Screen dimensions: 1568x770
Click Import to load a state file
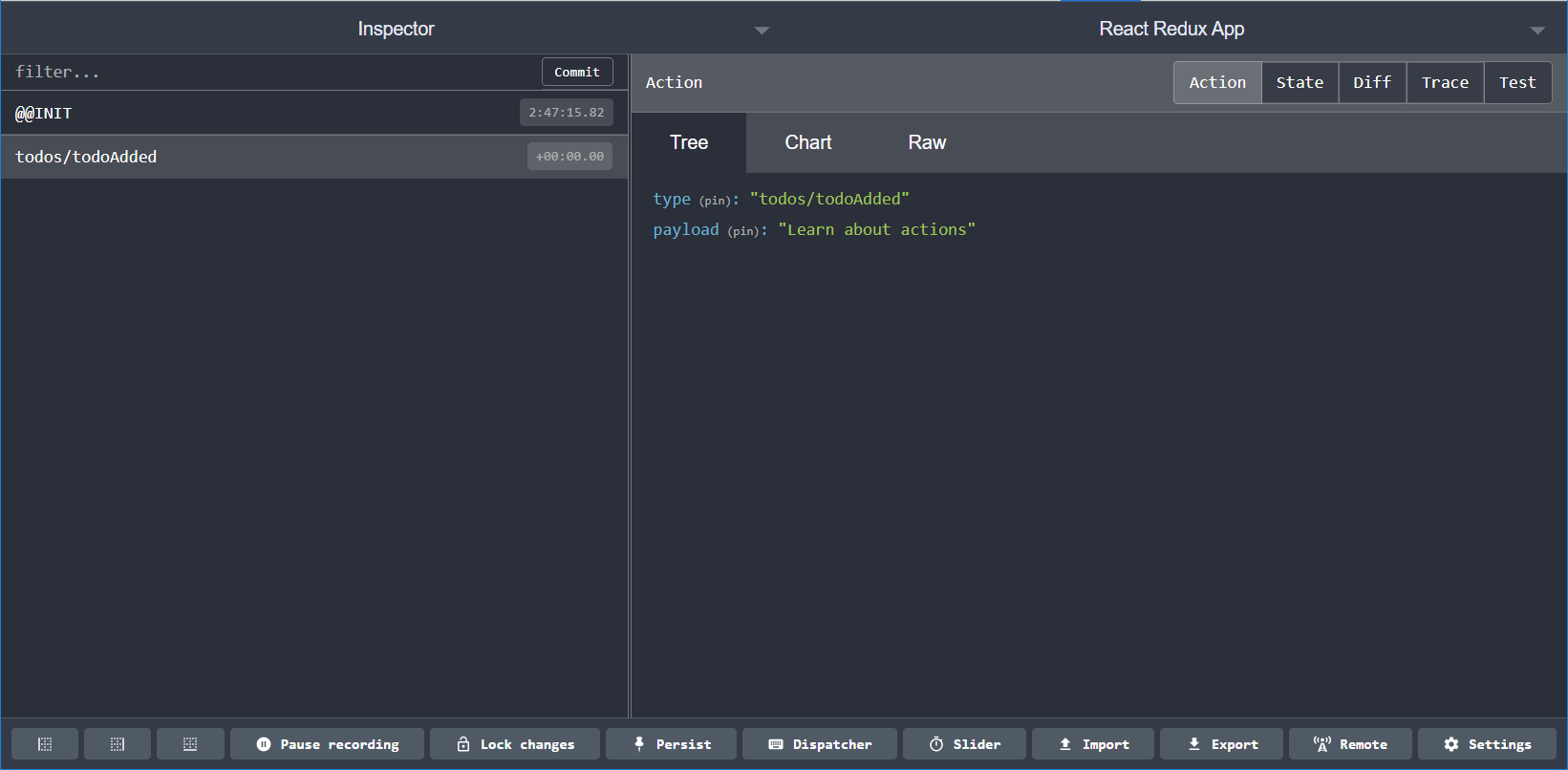pos(1093,744)
